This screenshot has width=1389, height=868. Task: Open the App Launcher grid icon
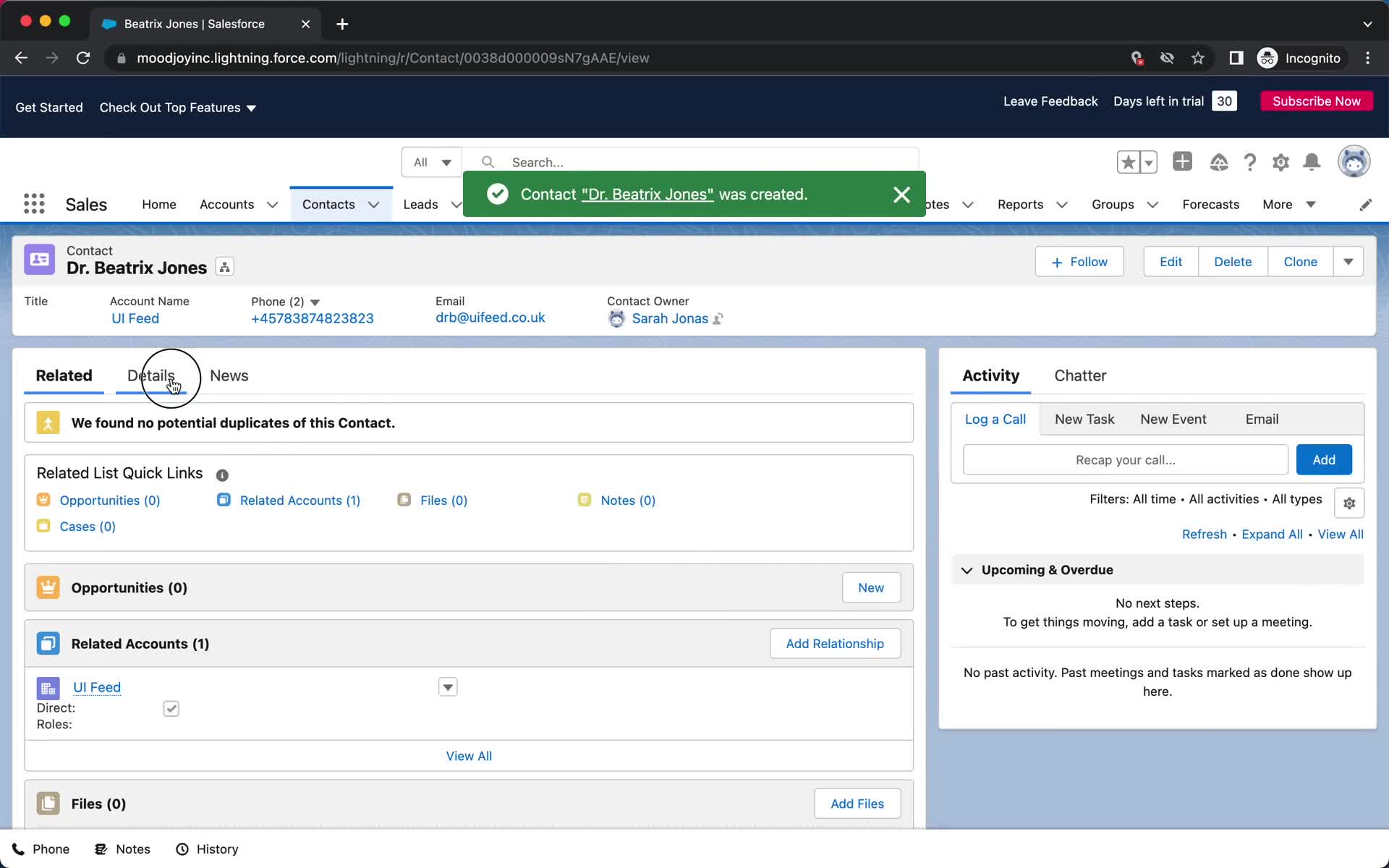tap(34, 204)
